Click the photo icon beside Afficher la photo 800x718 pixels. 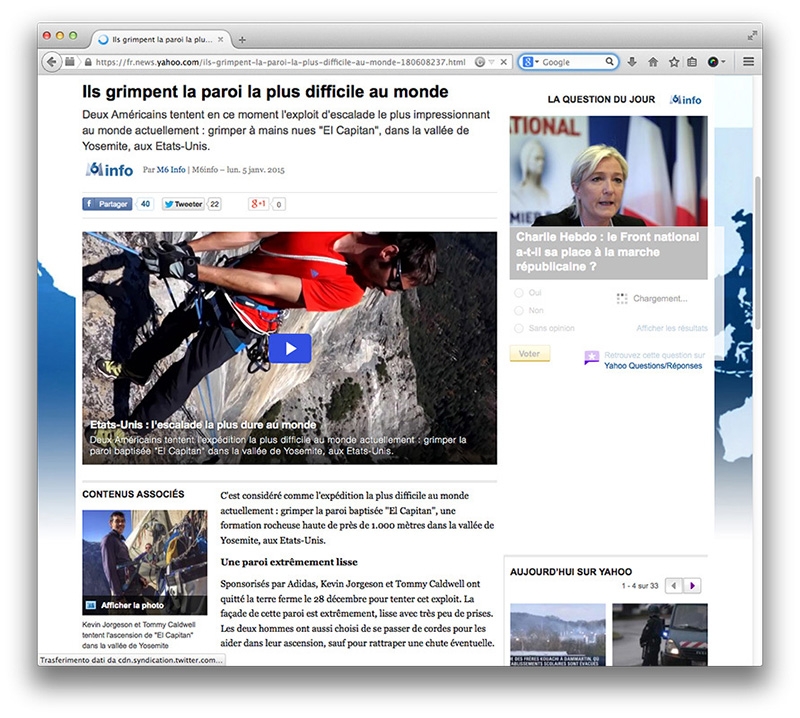pyautogui.click(x=91, y=605)
